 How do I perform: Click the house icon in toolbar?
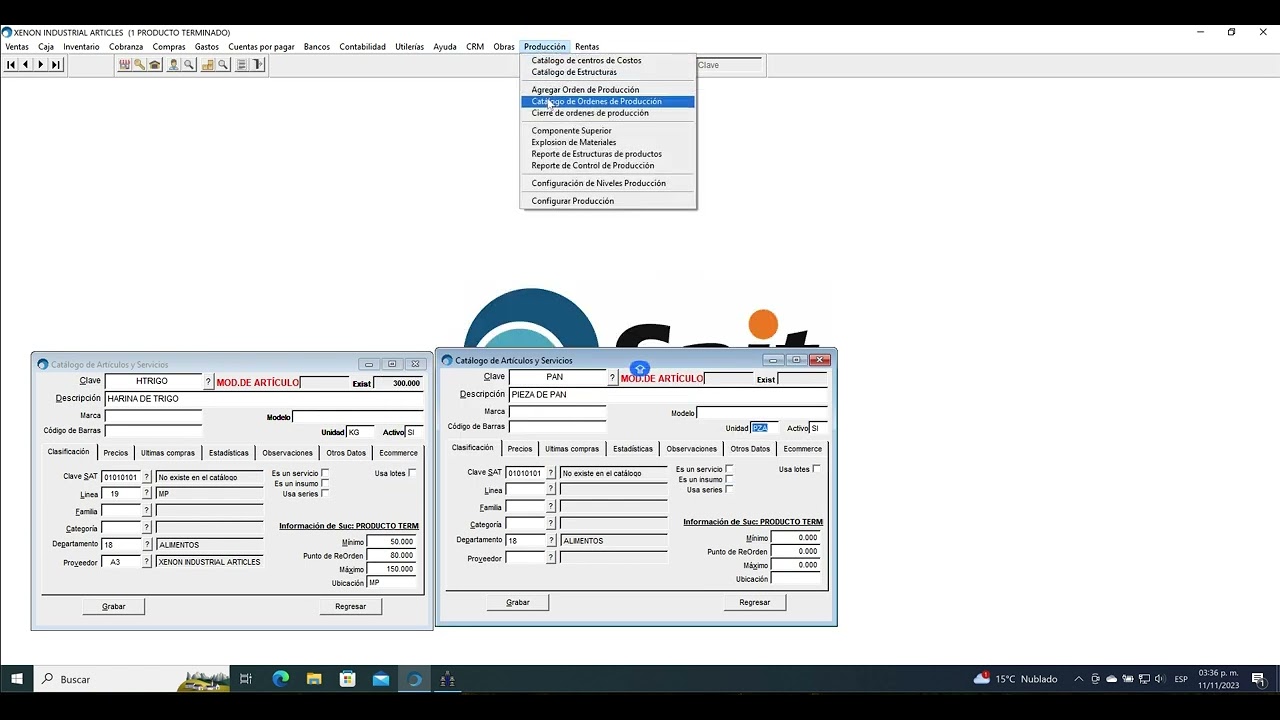pos(155,65)
